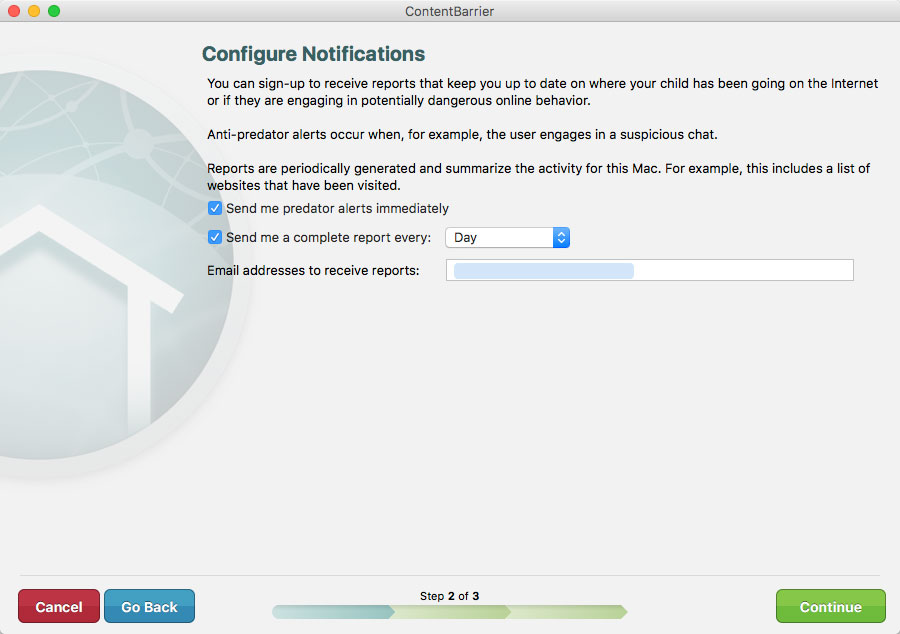
Task: Click the ContentBarrier window title
Action: 449,11
